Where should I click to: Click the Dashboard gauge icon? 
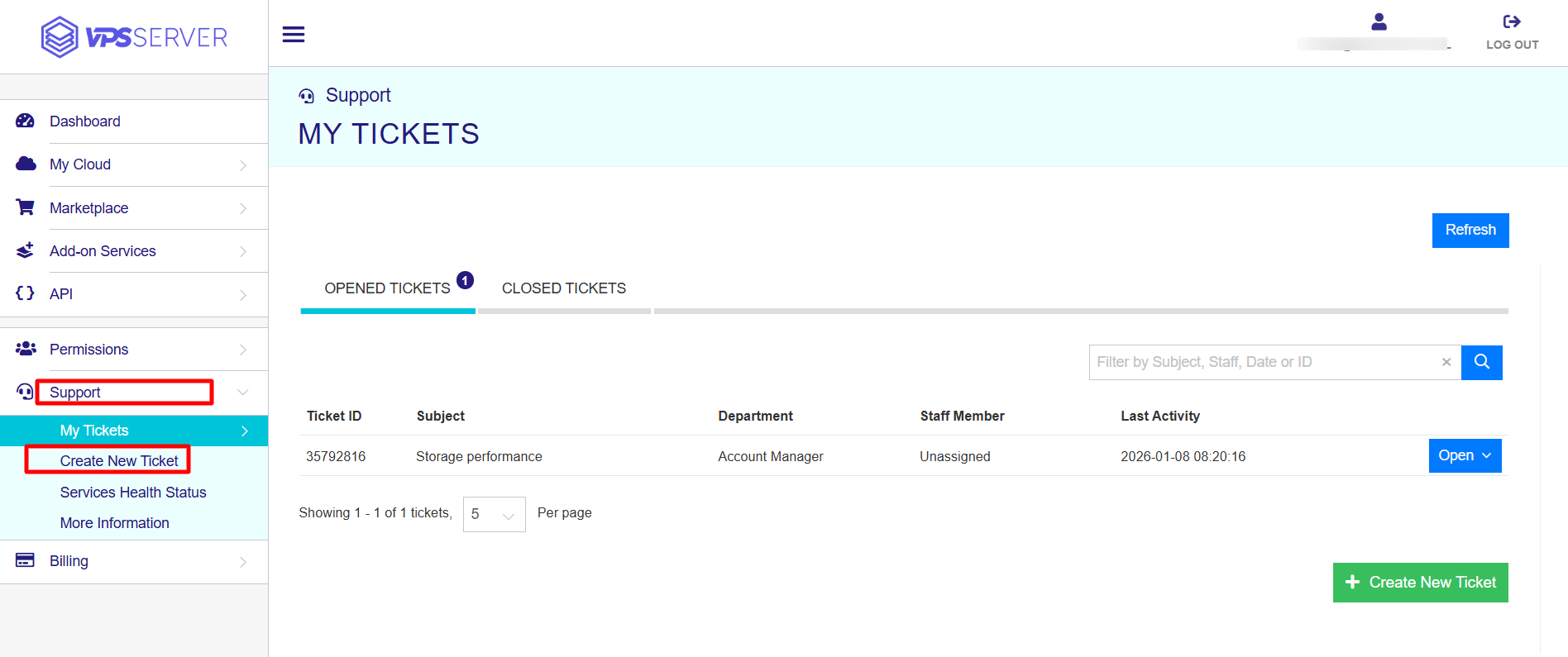click(25, 121)
